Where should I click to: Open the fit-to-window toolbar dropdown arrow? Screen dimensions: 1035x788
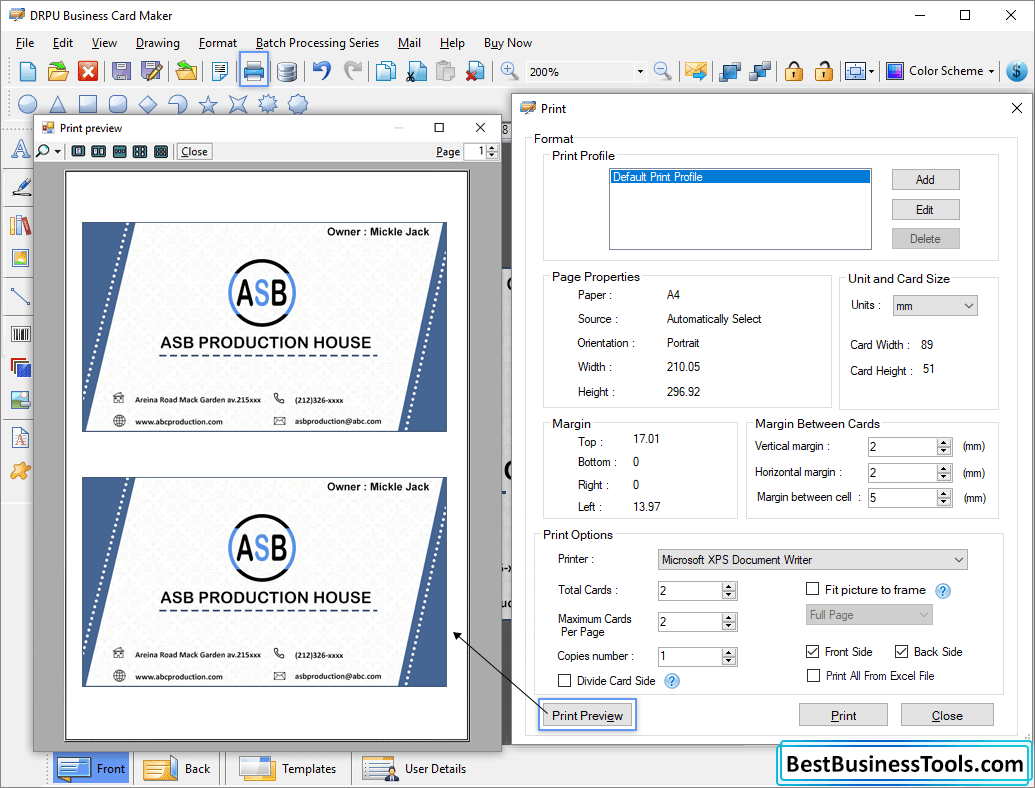click(x=871, y=71)
